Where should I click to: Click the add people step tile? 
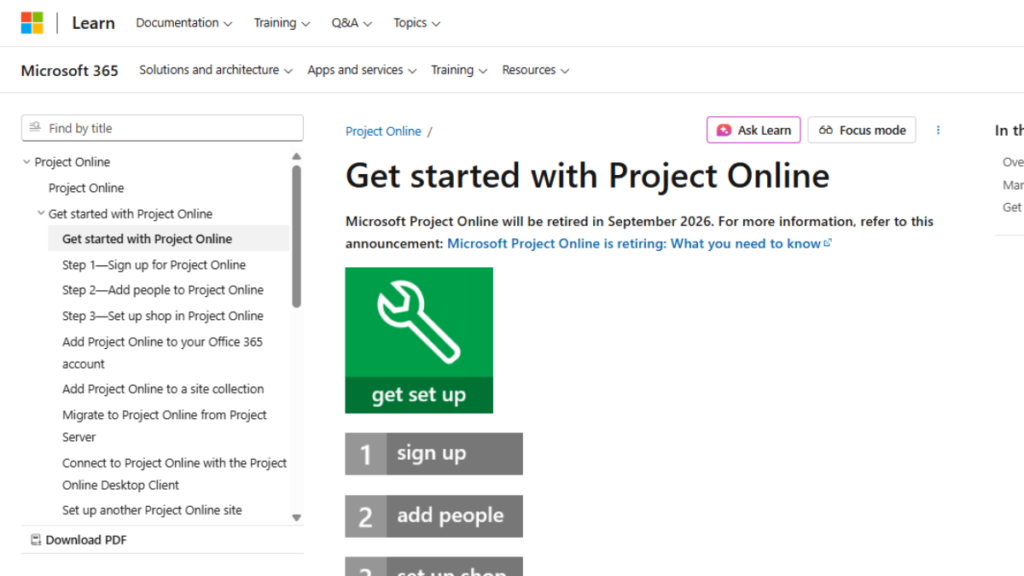point(433,516)
